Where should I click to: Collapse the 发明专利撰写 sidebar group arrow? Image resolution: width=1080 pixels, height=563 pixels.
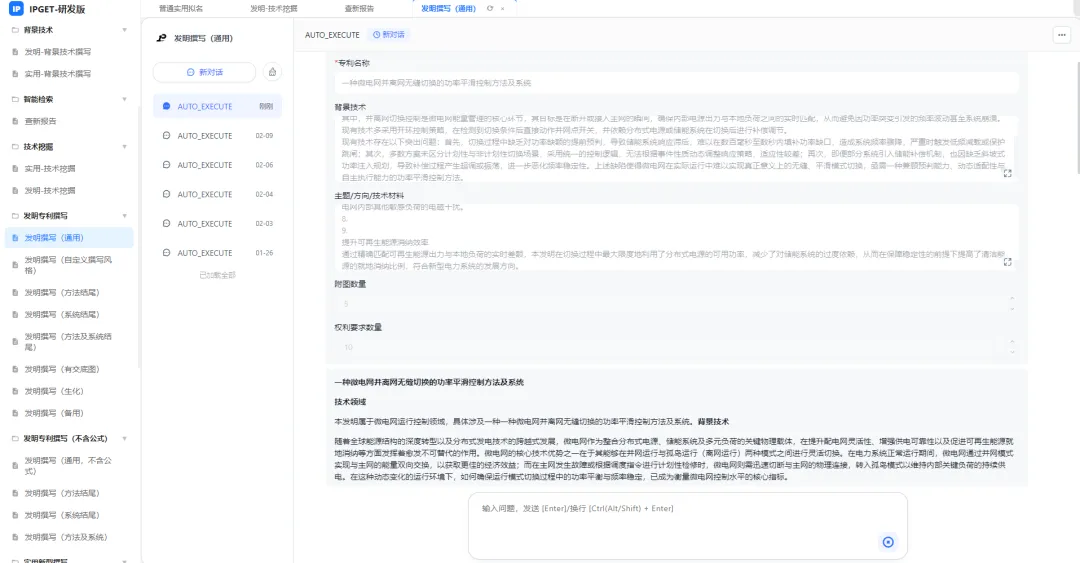[125, 216]
